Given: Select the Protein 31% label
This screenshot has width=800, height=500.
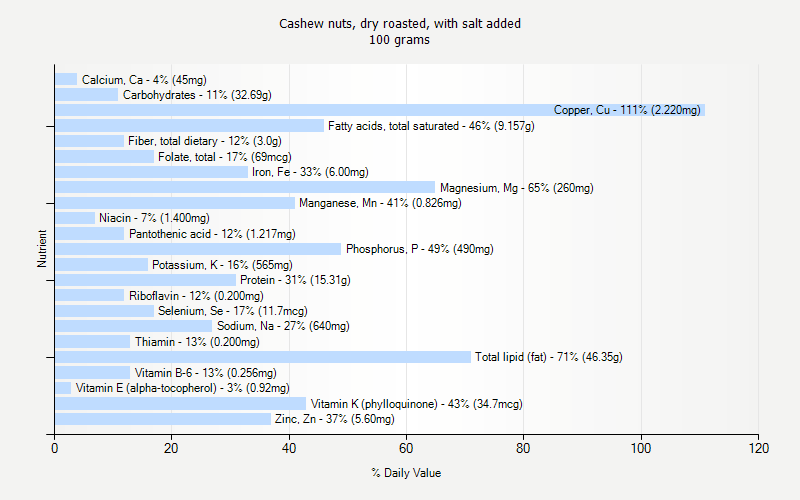Looking at the screenshot, I should click(295, 280).
